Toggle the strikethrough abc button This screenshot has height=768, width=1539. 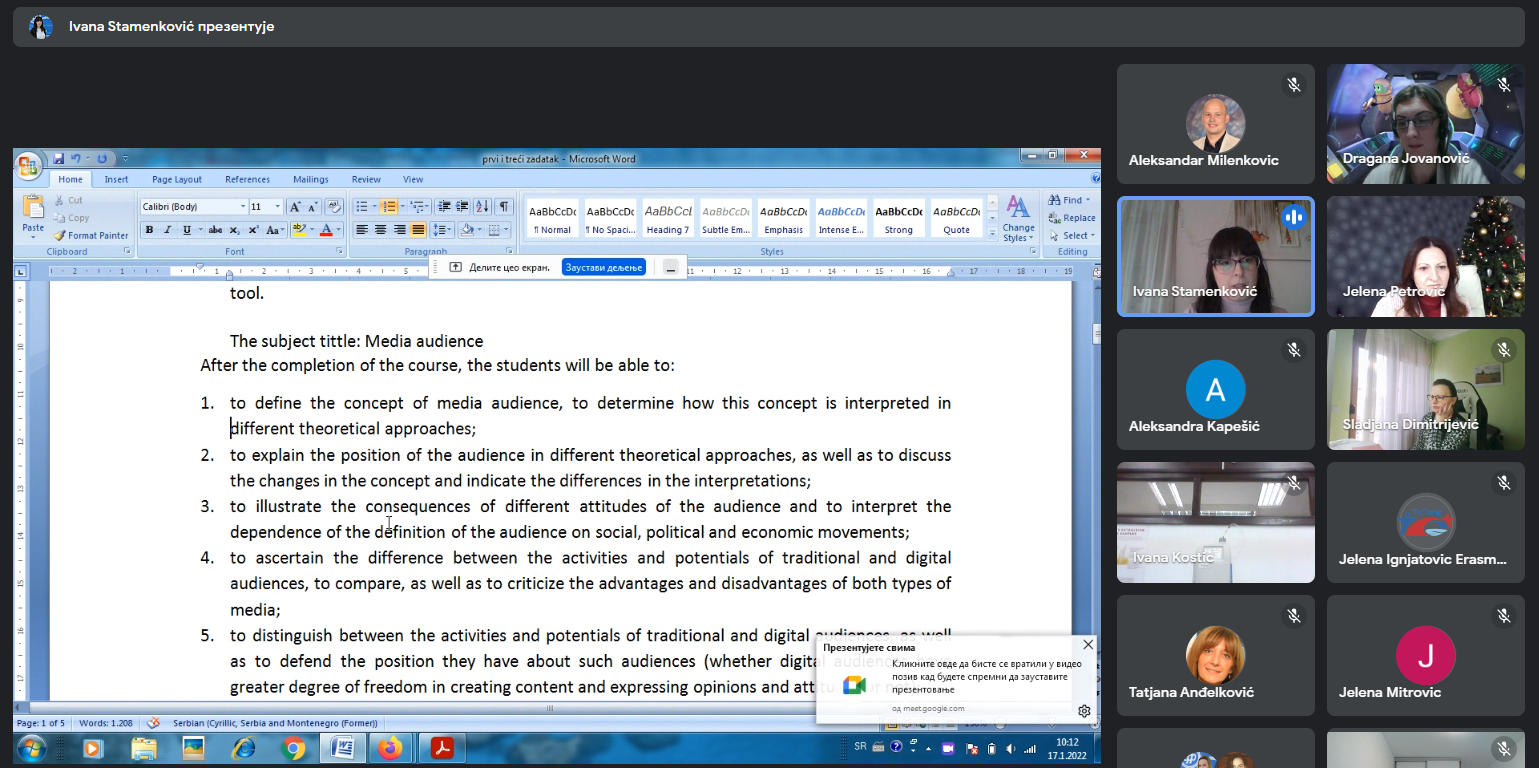(x=215, y=230)
